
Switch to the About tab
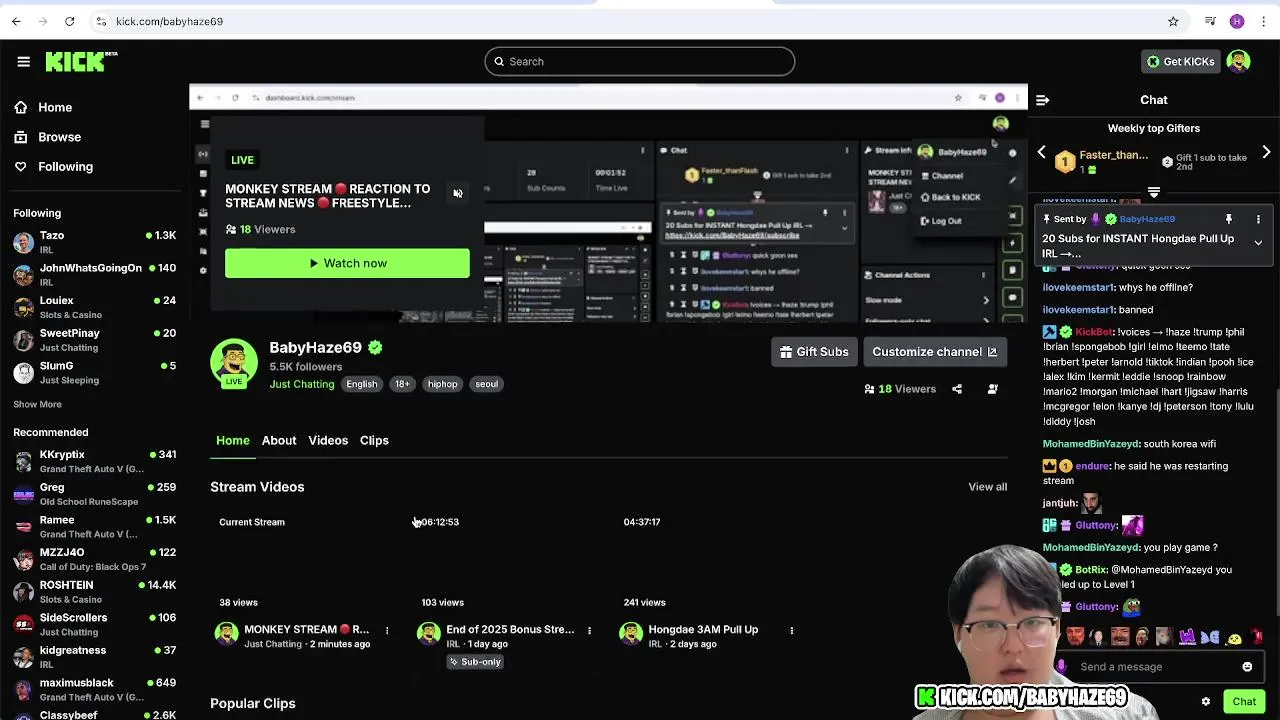pyautogui.click(x=279, y=441)
